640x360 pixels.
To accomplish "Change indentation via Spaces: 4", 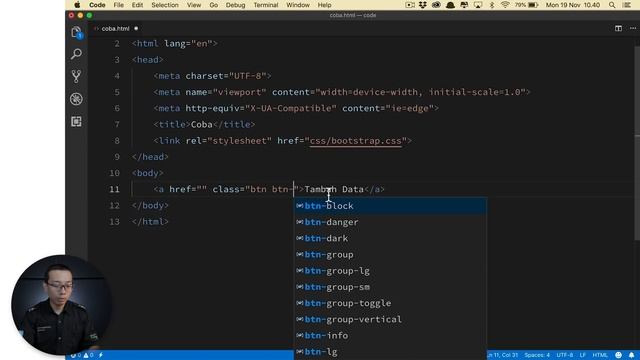I will (537, 355).
